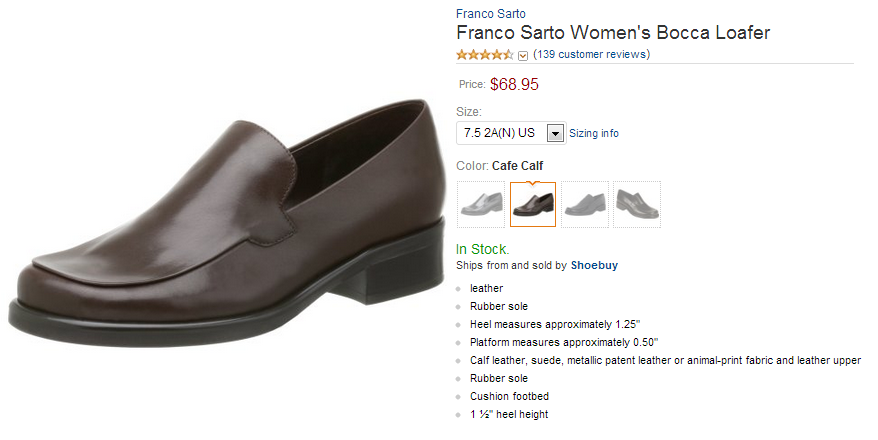Click the star rating icon
Viewport: 878px width, 440px height.
tap(485, 55)
